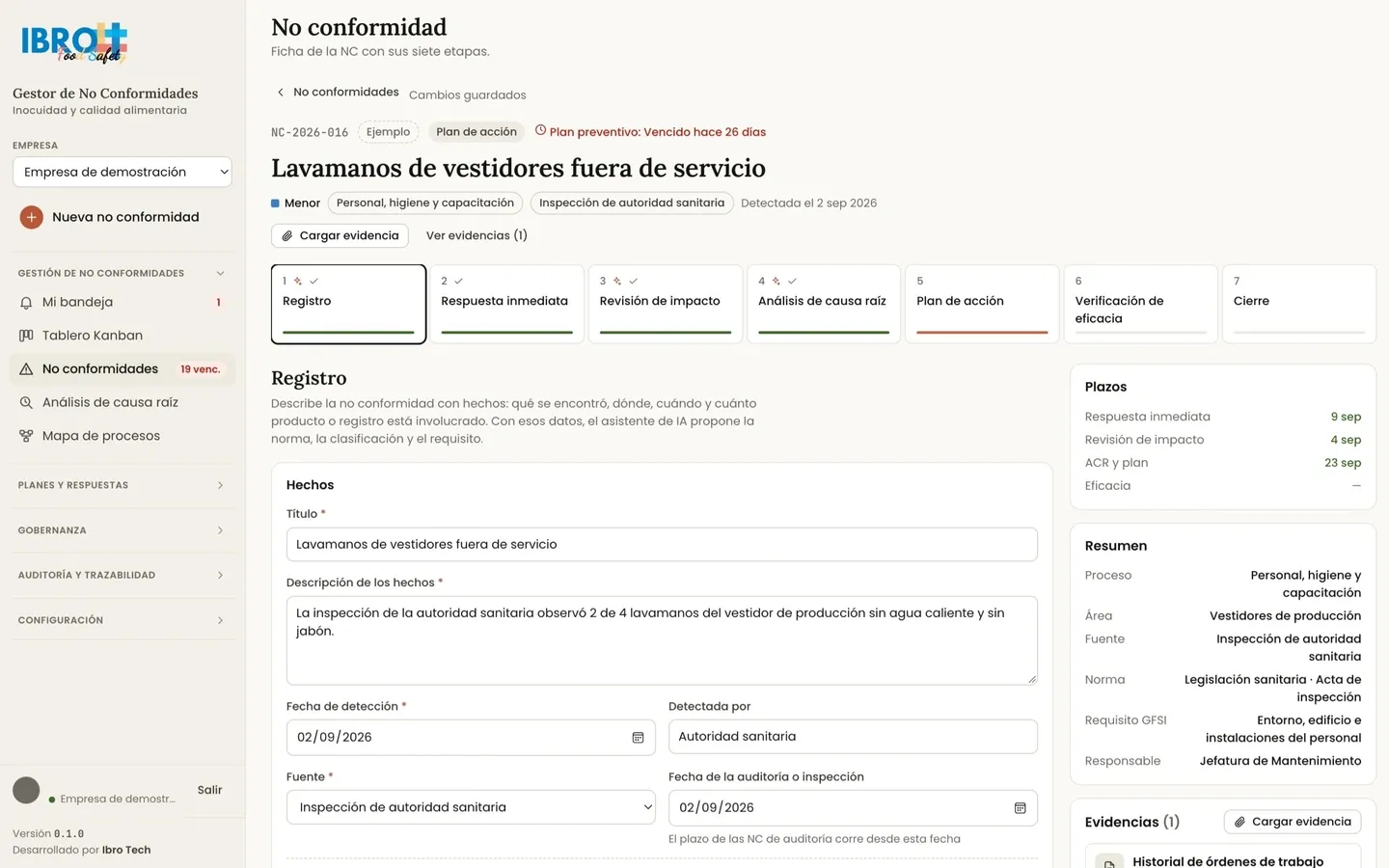Open the Cierre stage tab
The image size is (1389, 868).
coord(1299,304)
